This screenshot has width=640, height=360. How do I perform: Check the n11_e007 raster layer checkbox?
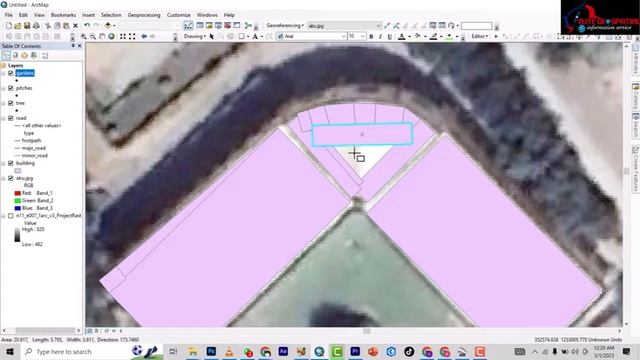click(11, 216)
